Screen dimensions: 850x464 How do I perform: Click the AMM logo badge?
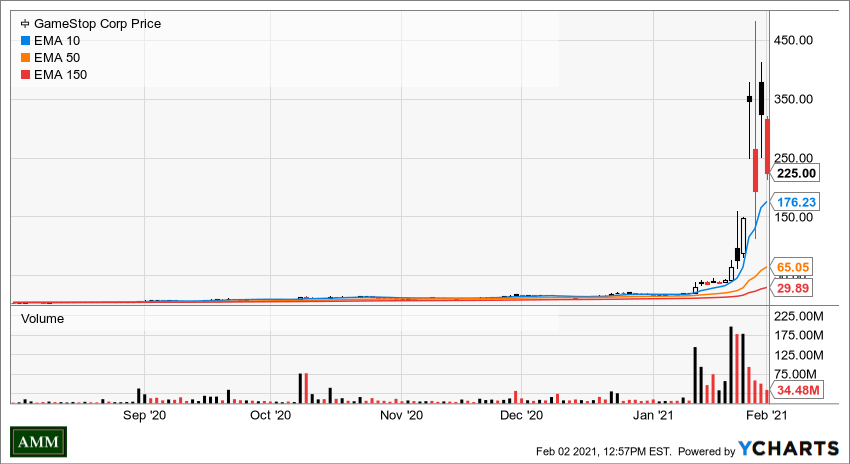[38, 442]
